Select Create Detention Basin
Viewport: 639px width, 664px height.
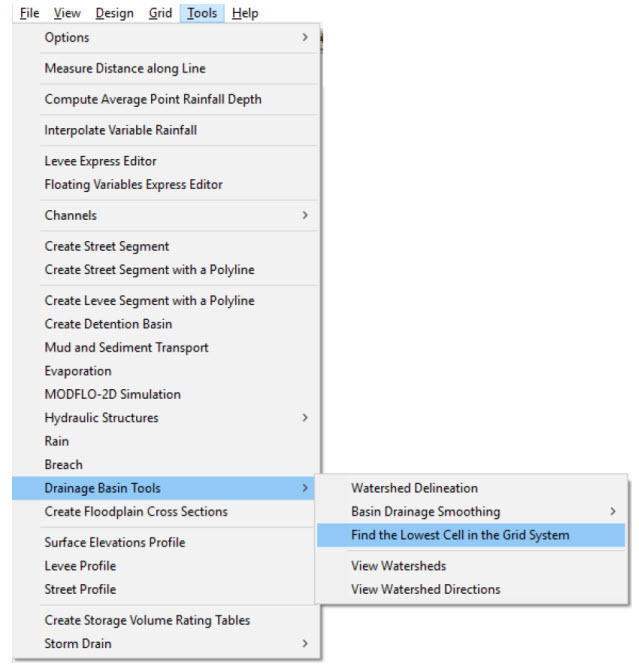click(x=108, y=324)
